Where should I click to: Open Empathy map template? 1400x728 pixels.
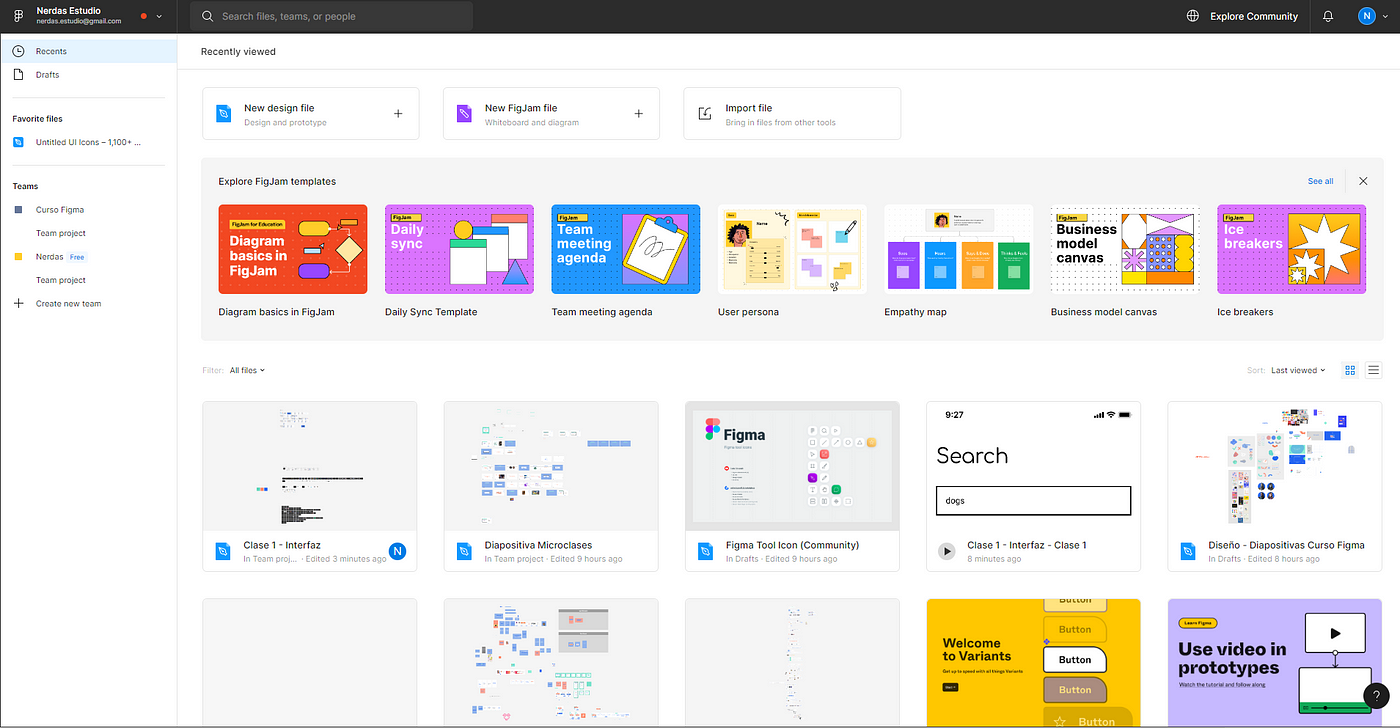point(959,249)
